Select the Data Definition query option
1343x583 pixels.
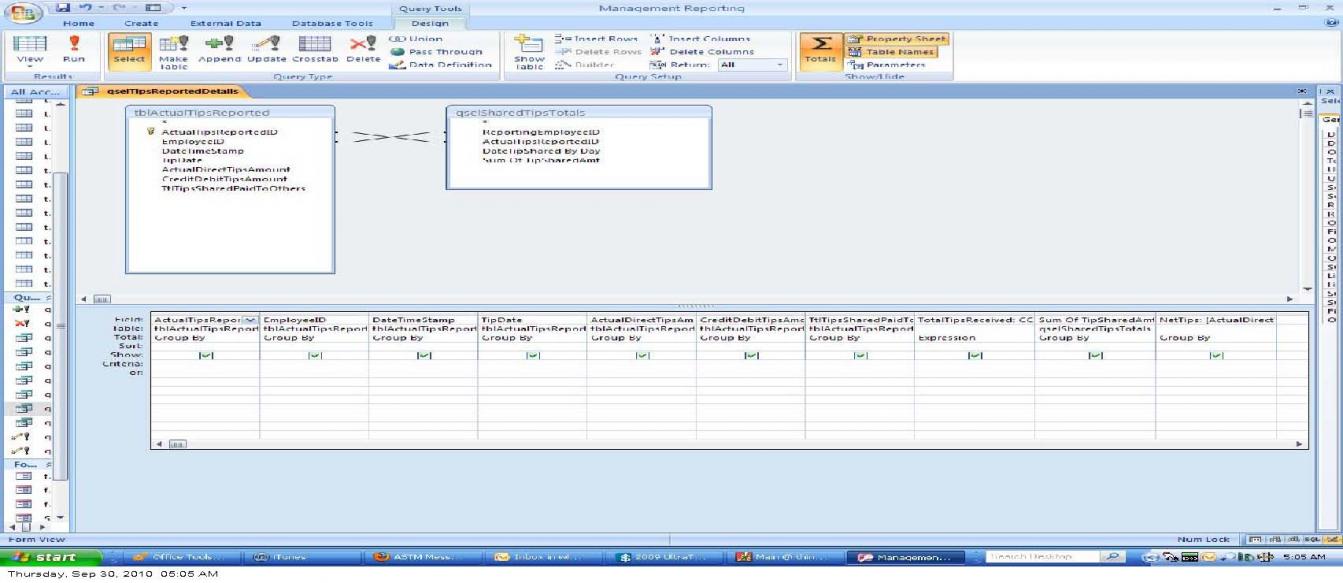click(x=440, y=65)
